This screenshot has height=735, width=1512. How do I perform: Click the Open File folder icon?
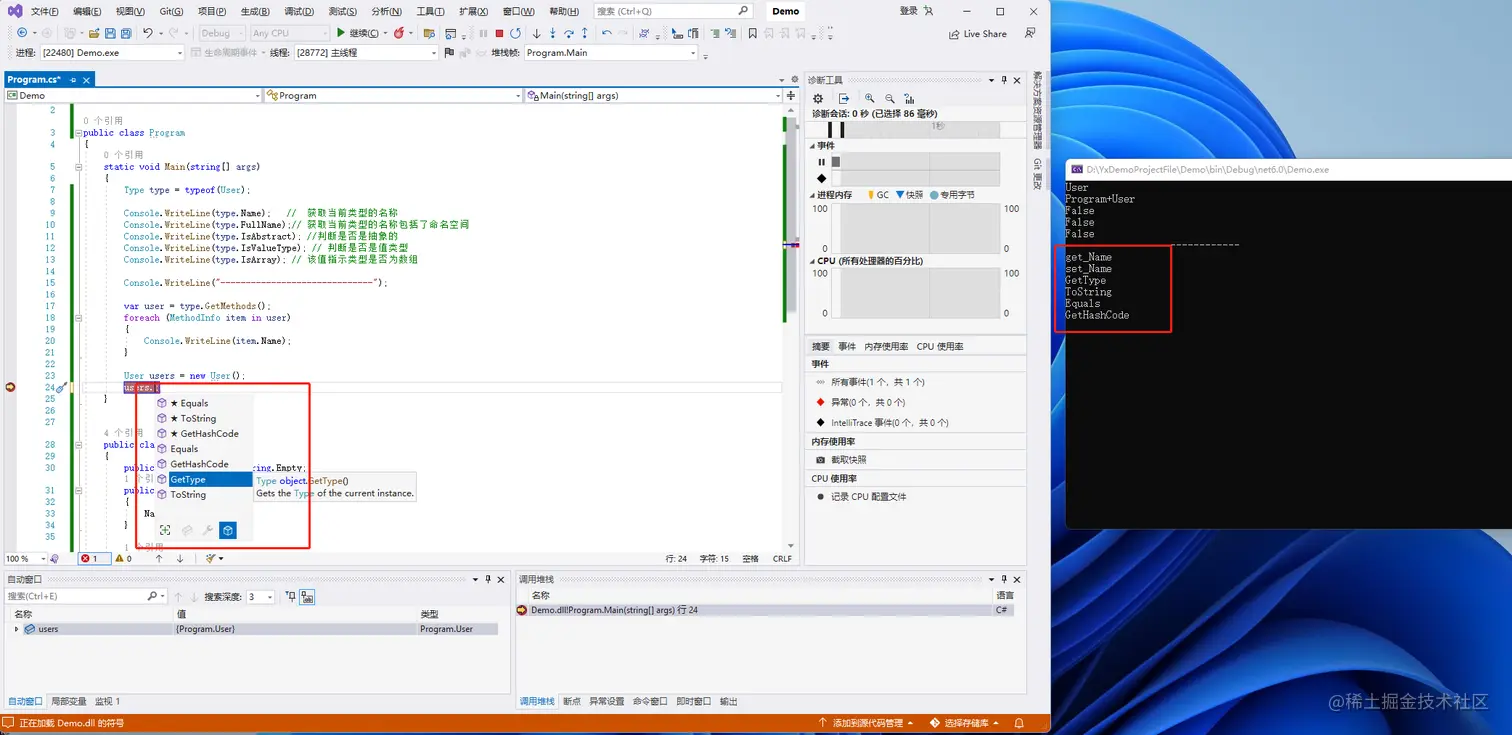coord(94,33)
